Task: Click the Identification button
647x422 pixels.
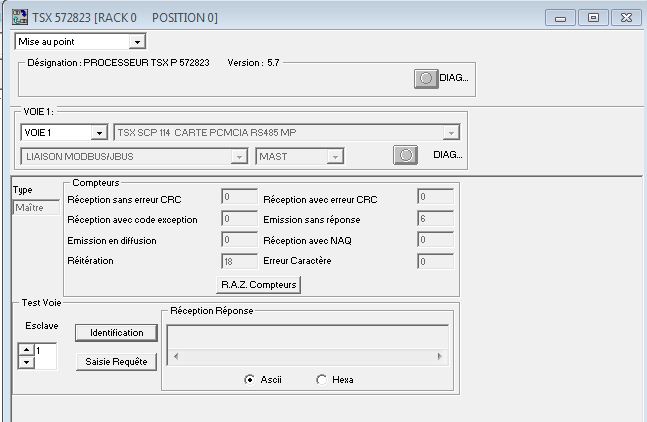Action: tap(116, 333)
